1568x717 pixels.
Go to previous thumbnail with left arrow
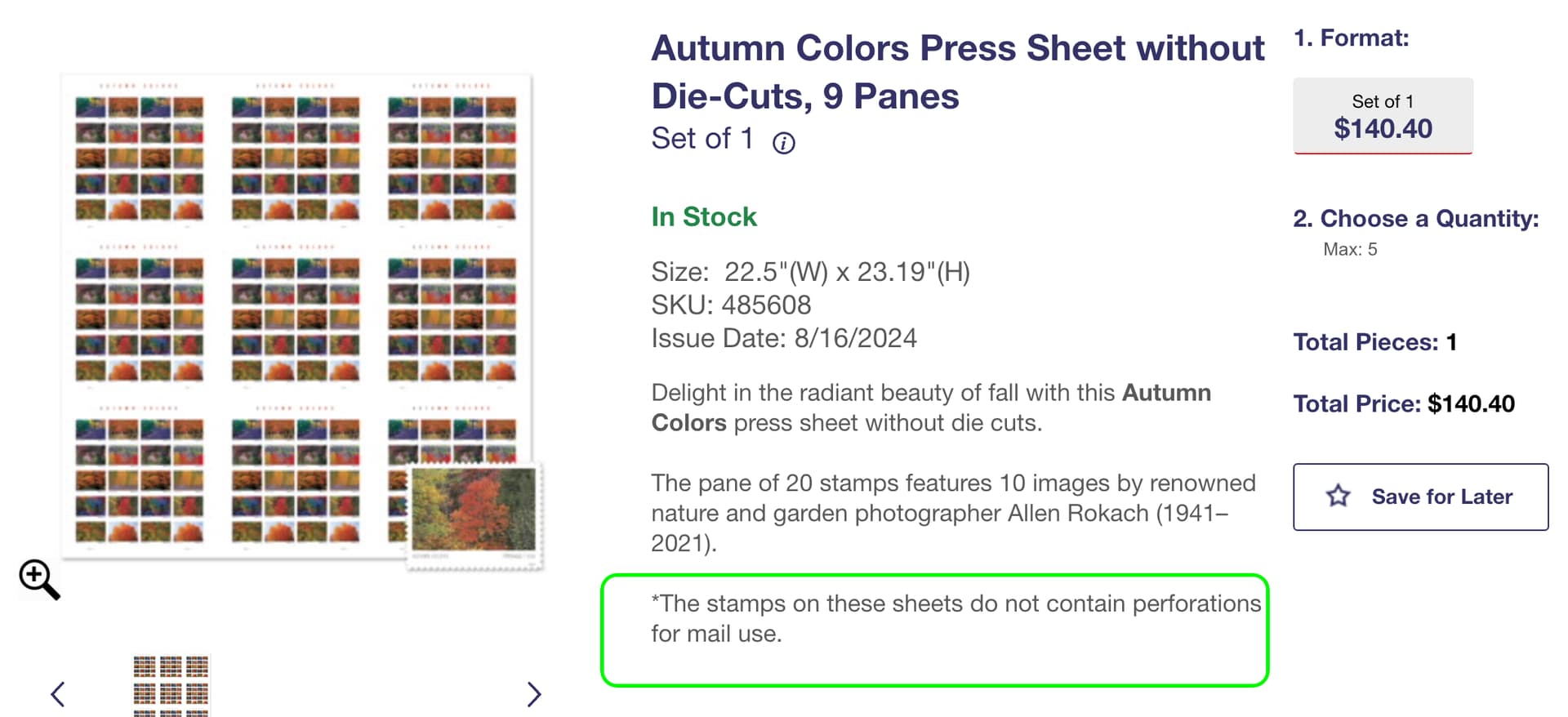(57, 694)
